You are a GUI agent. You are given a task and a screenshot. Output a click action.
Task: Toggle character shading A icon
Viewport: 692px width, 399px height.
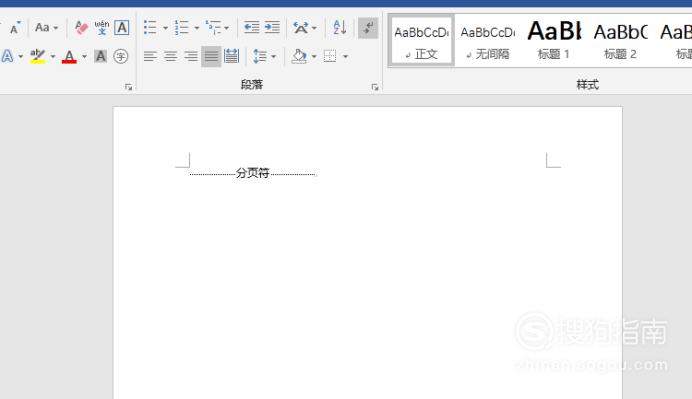pyautogui.click(x=101, y=56)
